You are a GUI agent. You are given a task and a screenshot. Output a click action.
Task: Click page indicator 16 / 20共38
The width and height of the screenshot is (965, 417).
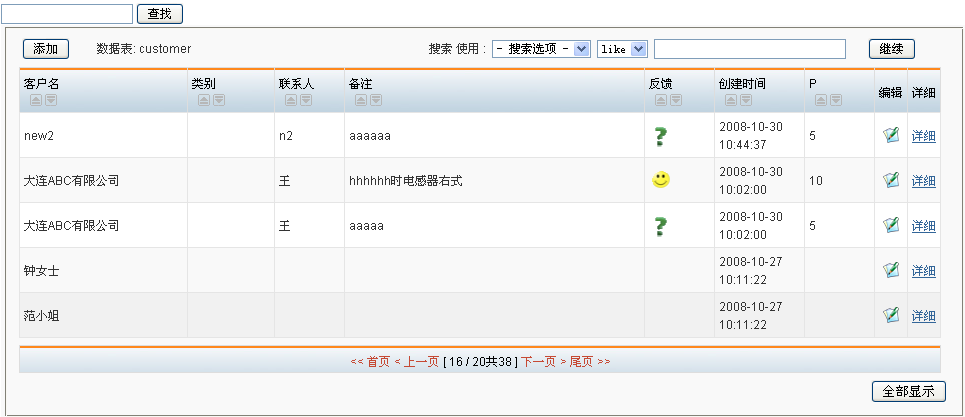(x=480, y=362)
